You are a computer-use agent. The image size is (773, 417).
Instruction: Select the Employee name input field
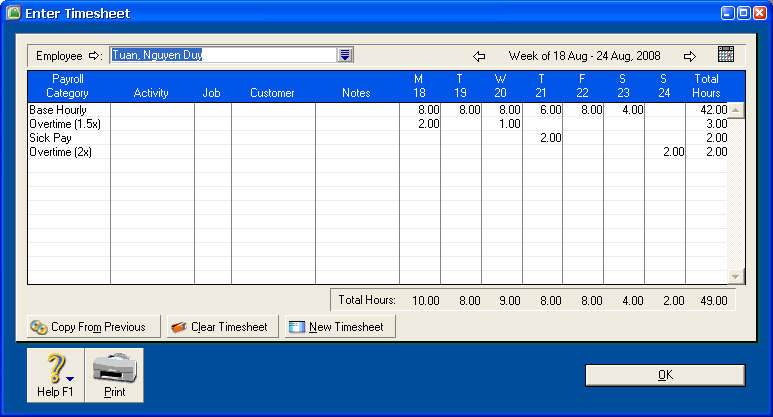click(x=223, y=55)
